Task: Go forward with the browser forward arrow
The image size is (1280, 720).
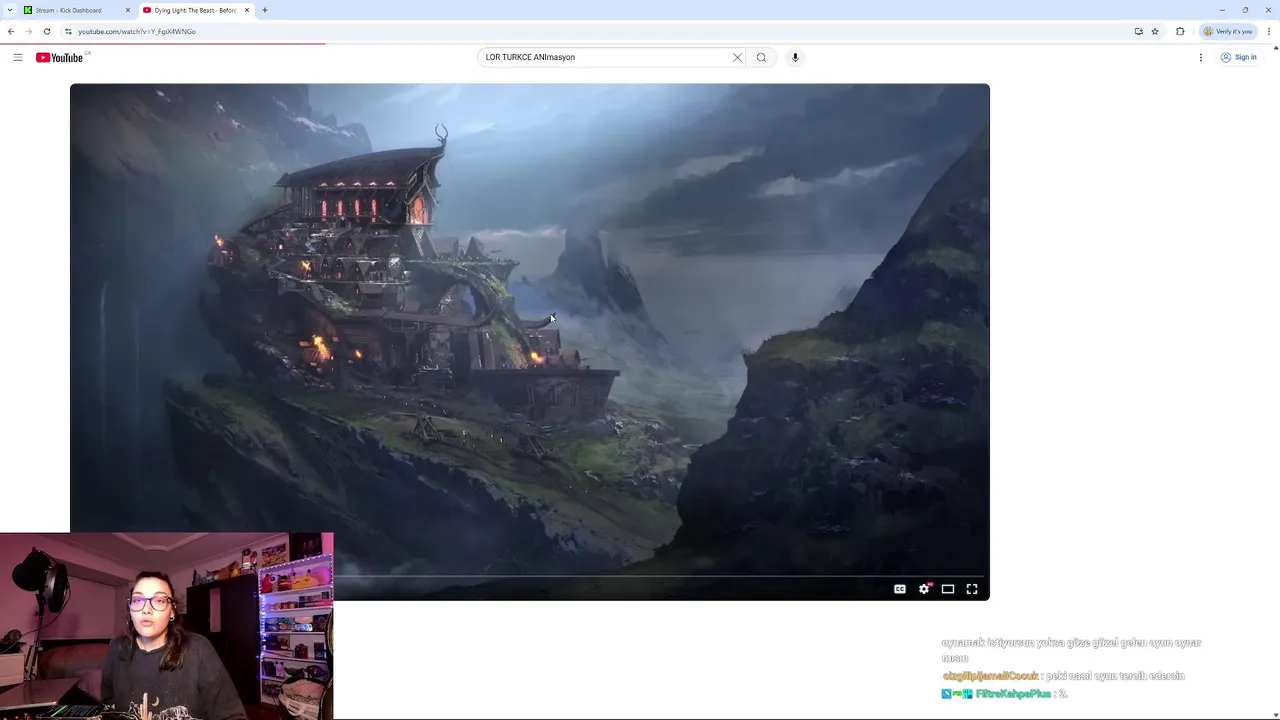Action: [28, 31]
